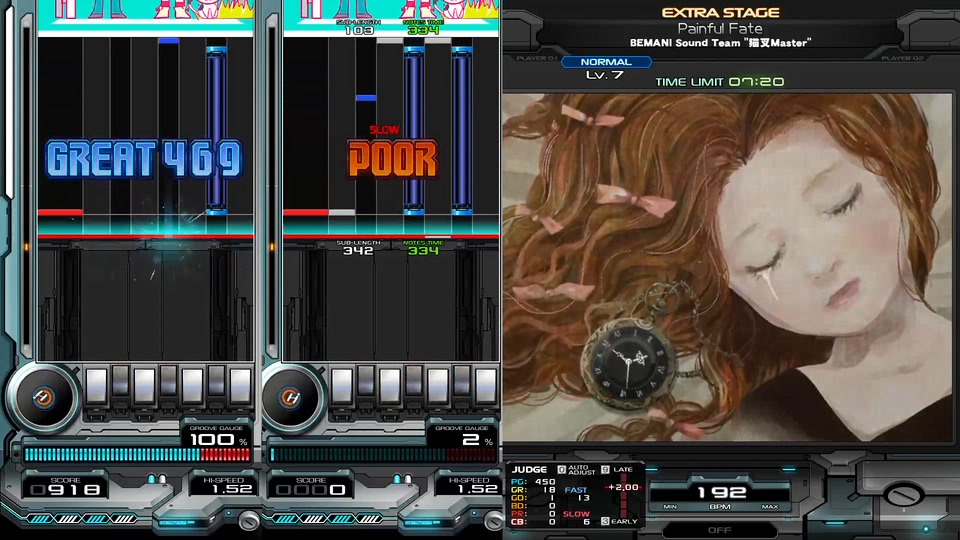Tap Player 1's third key
Viewport: 960px width, 540px height.
[144, 386]
